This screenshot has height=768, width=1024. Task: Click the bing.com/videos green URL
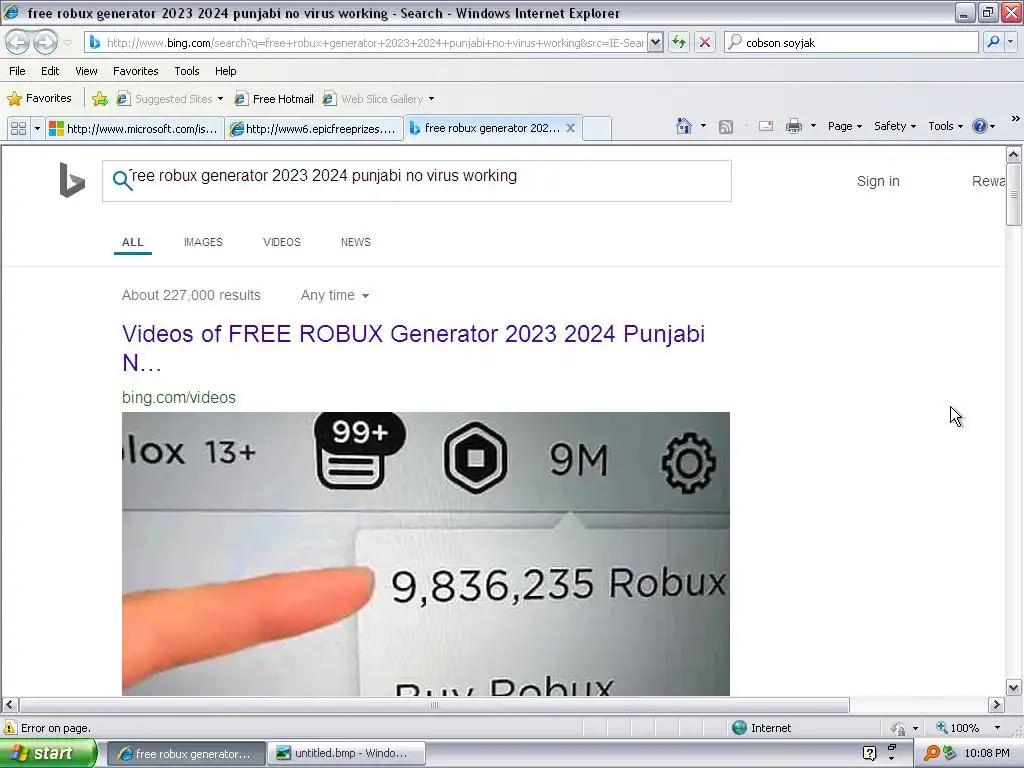[179, 397]
